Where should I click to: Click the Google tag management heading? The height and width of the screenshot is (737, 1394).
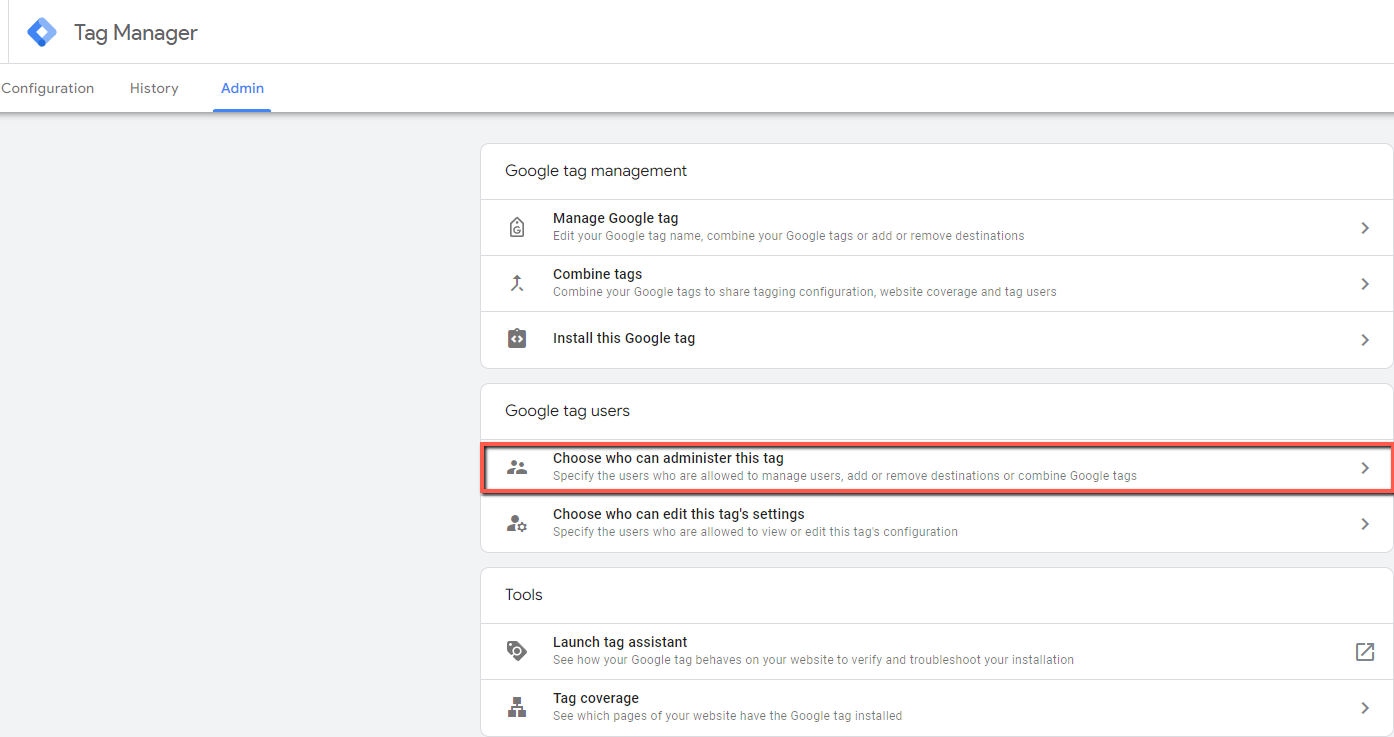[x=596, y=171]
